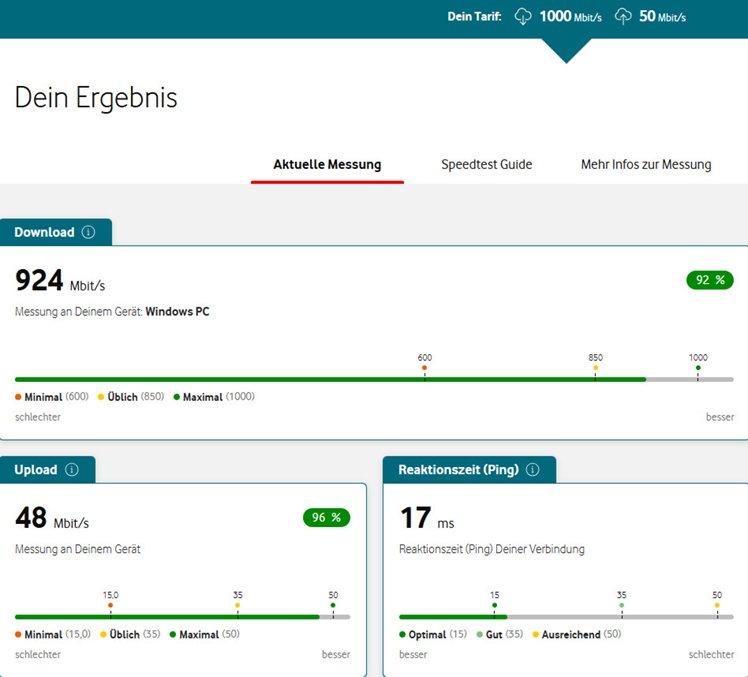Click the Dein Ergebnis heading
This screenshot has height=677, width=748.
(96, 98)
